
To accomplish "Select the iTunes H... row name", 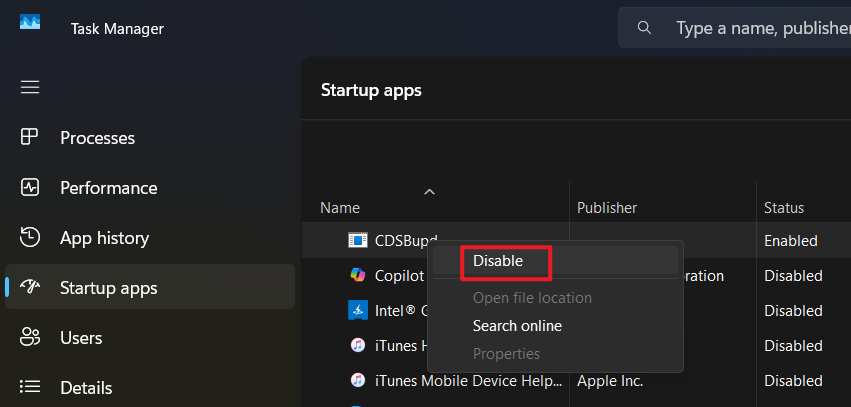I will point(403,346).
